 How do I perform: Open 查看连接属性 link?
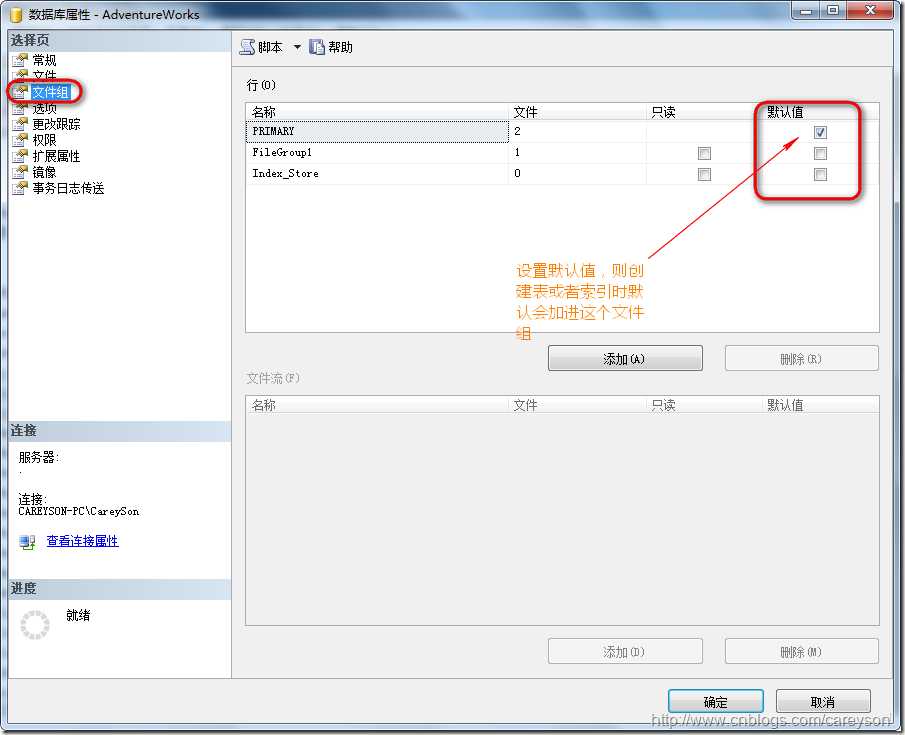click(83, 541)
